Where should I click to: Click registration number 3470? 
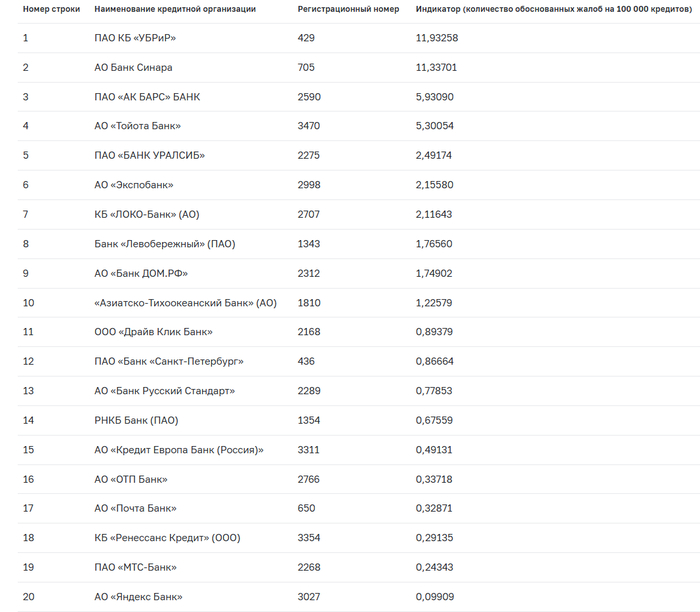pos(308,126)
